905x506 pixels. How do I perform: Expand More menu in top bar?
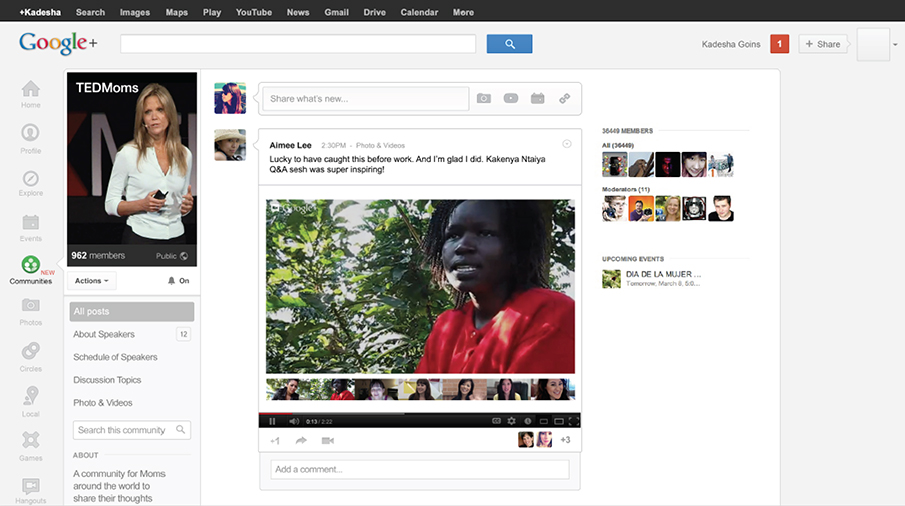[463, 12]
